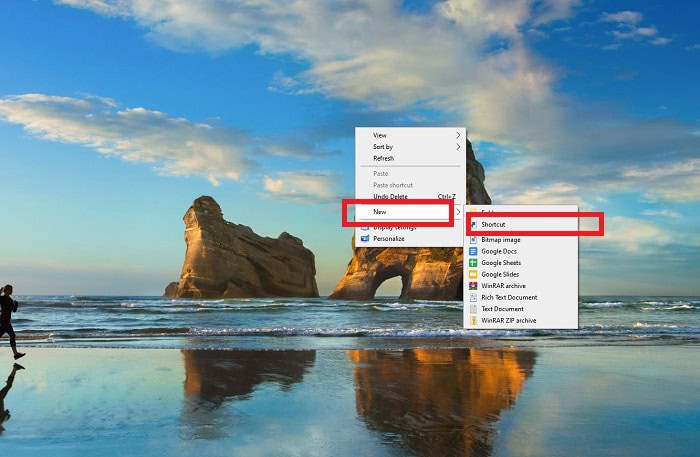Choose the green Google Sheets icon
Image resolution: width=700 pixels, height=457 pixels.
tap(474, 263)
